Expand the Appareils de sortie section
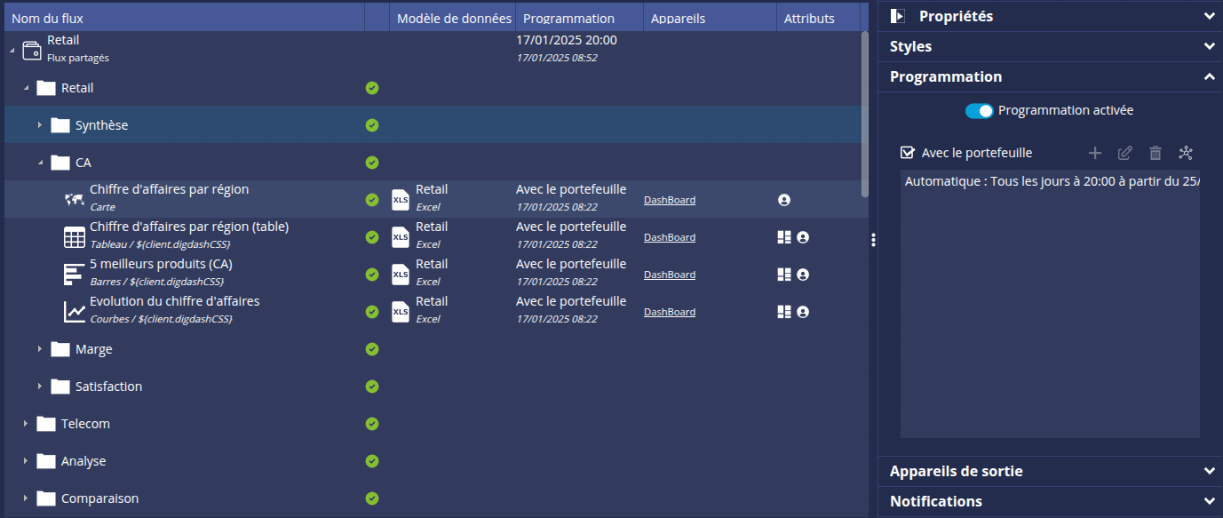 pos(1049,471)
